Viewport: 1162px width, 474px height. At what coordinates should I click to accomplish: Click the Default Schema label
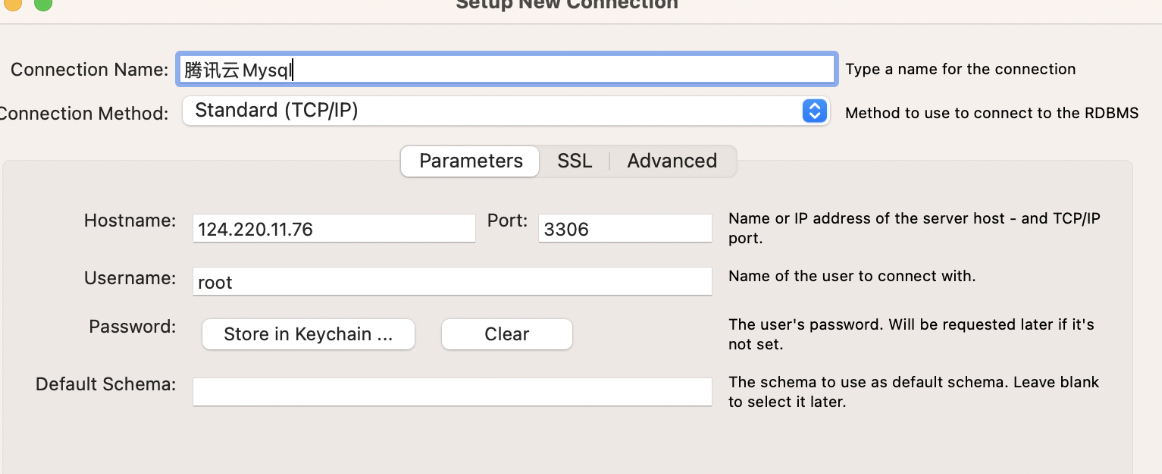106,384
